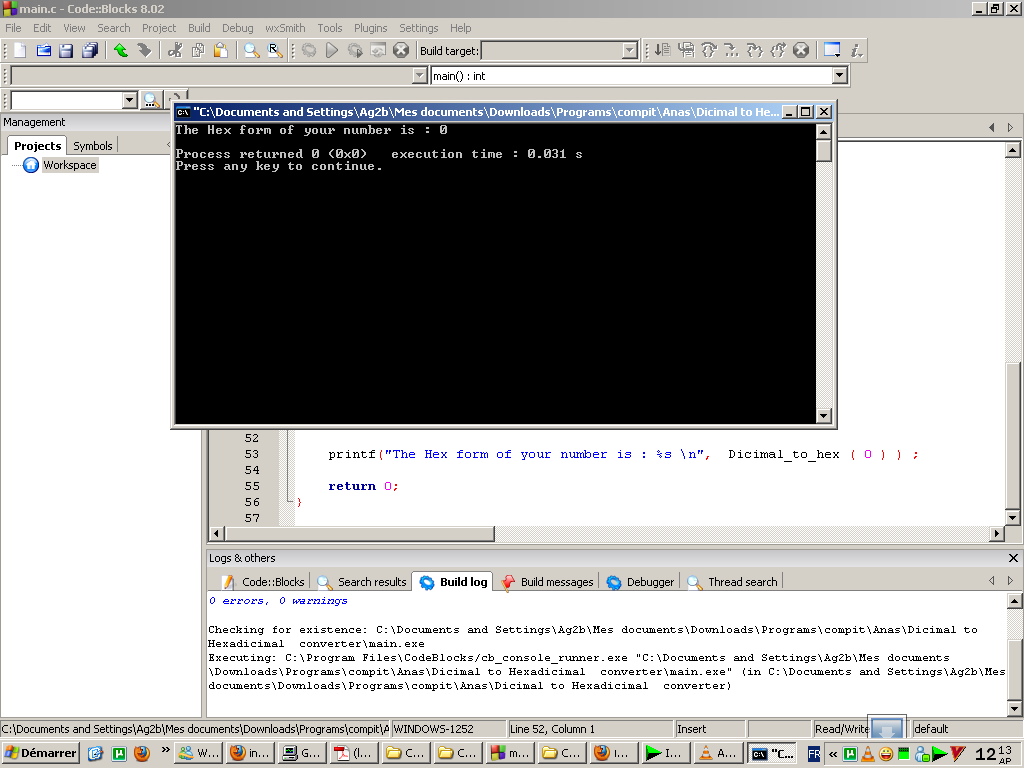Switch to the PDF taskbar button
The width and height of the screenshot is (1024, 768).
pos(353,753)
